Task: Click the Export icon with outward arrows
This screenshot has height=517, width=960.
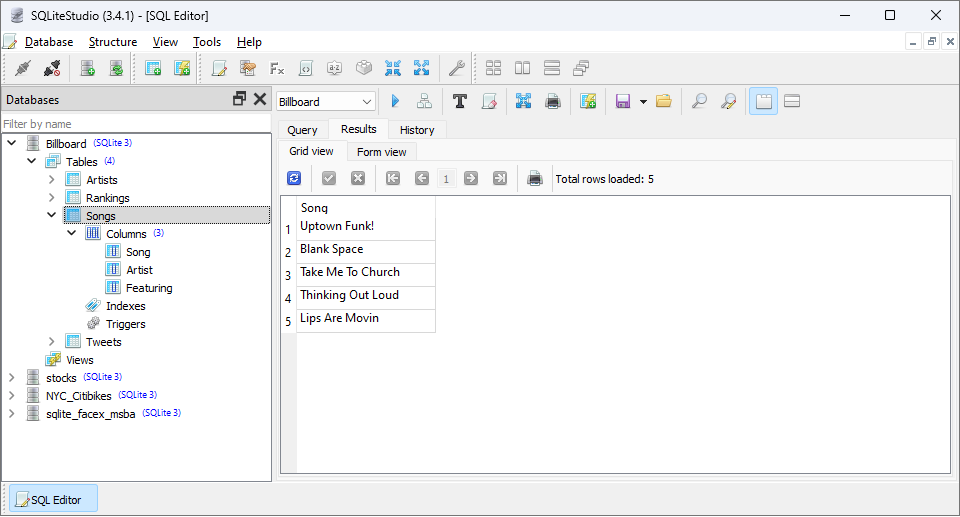Action: tap(421, 68)
